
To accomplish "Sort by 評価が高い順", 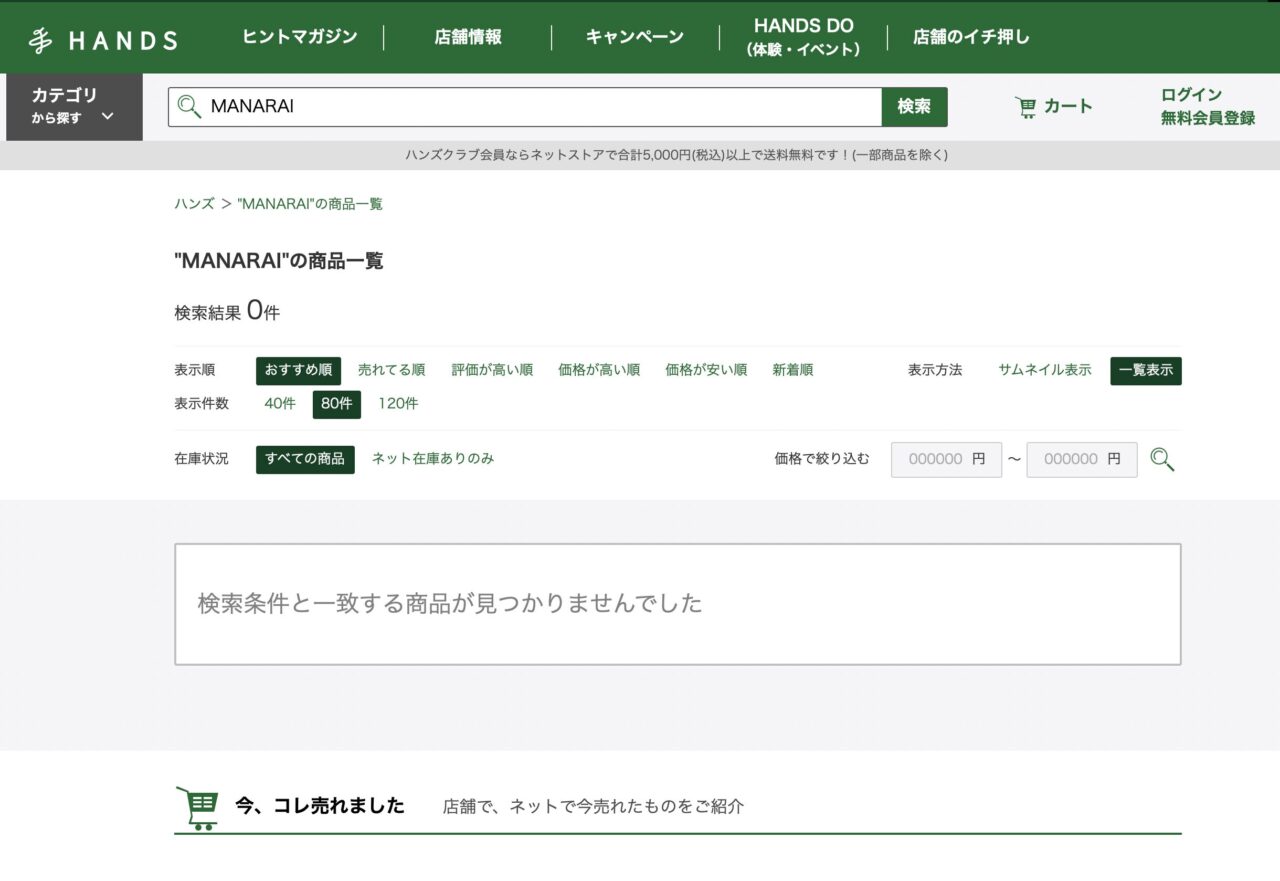I will [x=492, y=370].
